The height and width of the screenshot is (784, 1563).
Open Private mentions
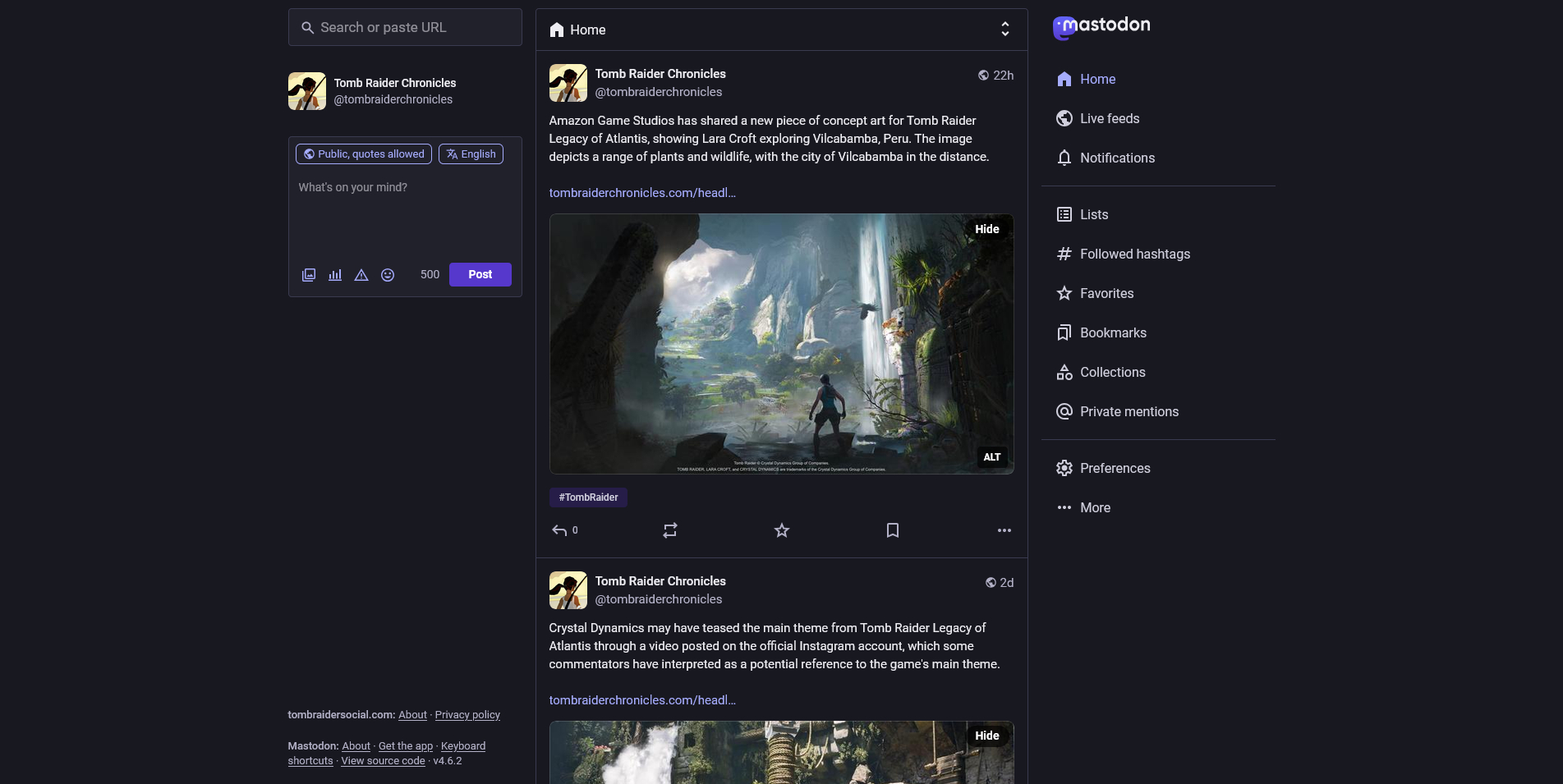1118,411
